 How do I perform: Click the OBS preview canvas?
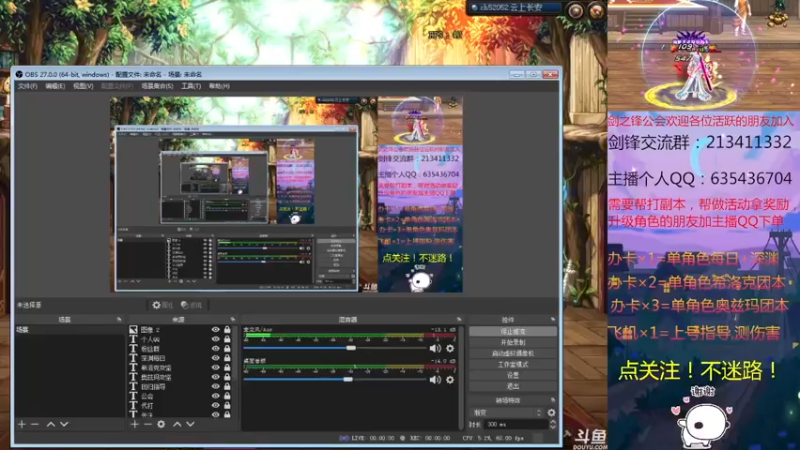point(286,194)
